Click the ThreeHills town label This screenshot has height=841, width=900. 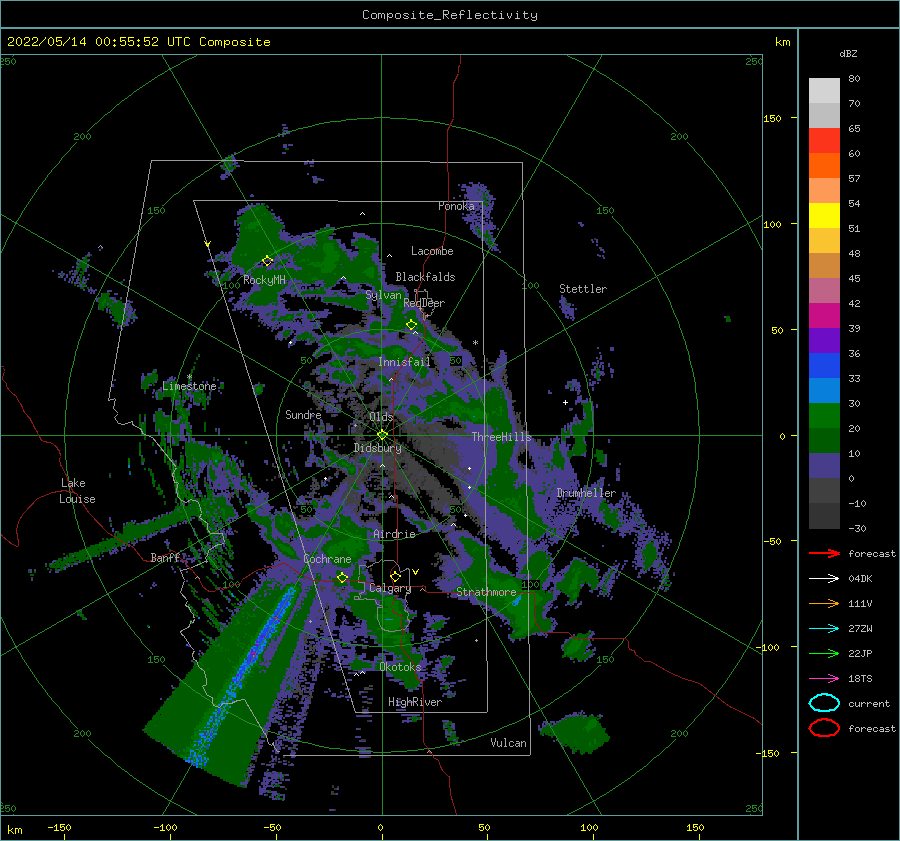(x=501, y=437)
